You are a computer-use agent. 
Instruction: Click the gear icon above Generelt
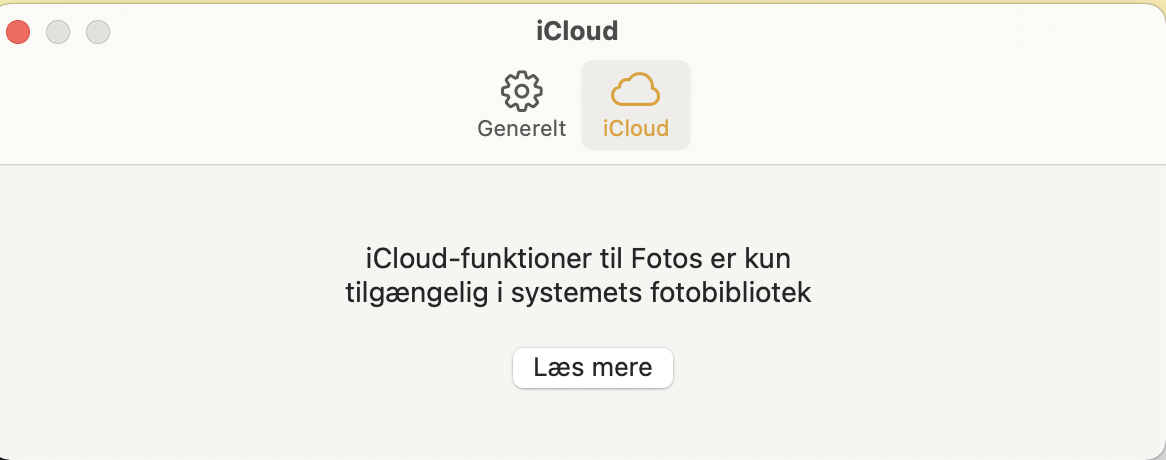[x=521, y=92]
